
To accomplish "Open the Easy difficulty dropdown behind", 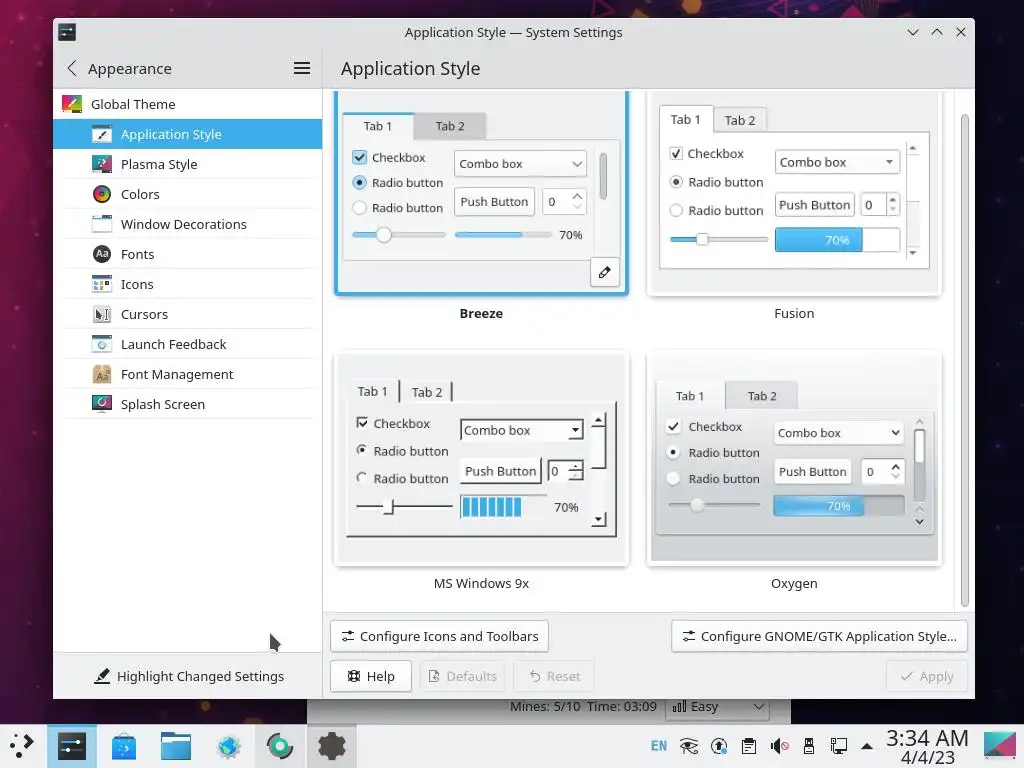I will (x=717, y=707).
